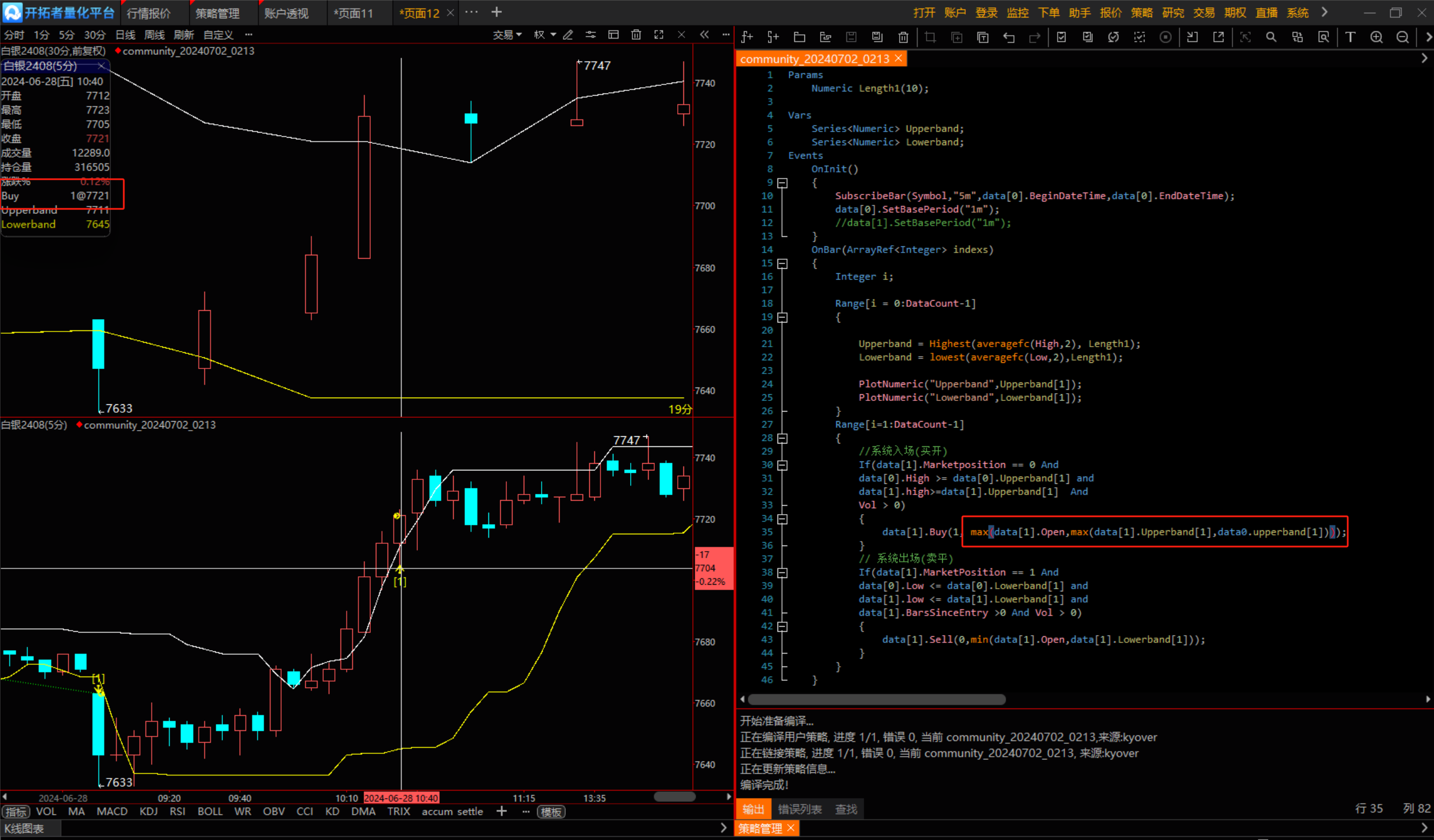Switch chart to 30分 period

pos(95,35)
